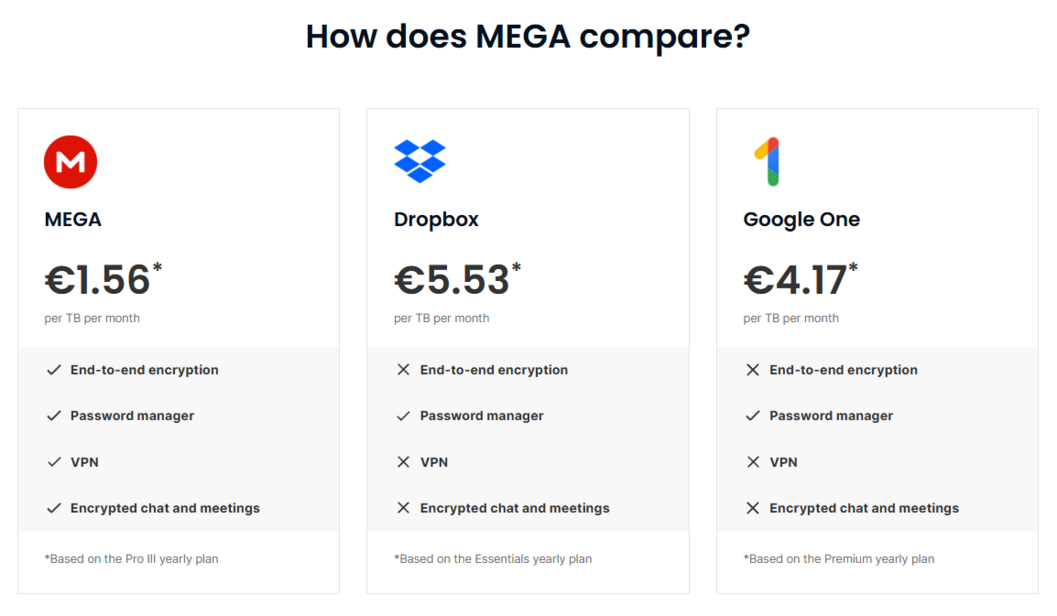
Task: Click the Dropbox card title text
Action: [436, 219]
